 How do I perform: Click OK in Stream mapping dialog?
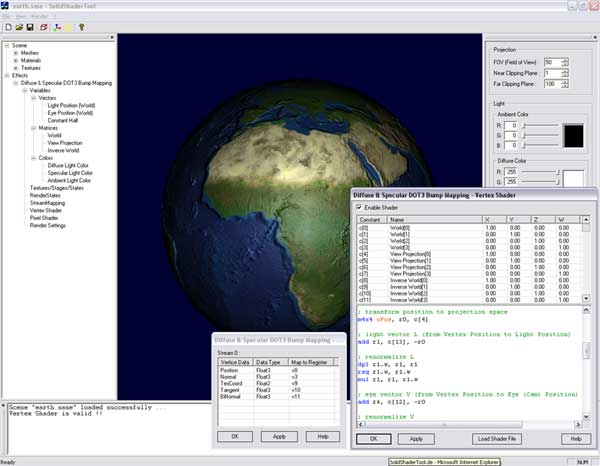click(235, 437)
